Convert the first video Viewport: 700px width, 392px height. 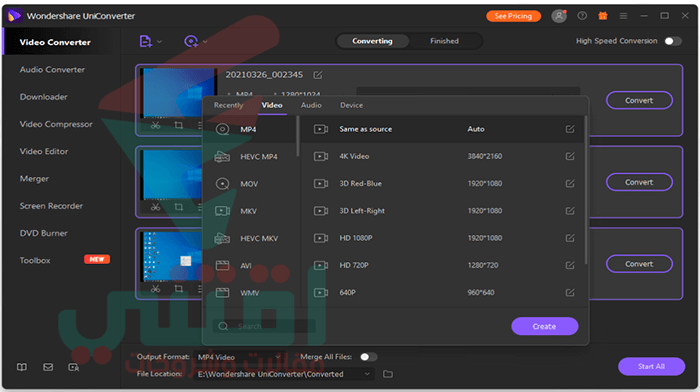pyautogui.click(x=639, y=100)
